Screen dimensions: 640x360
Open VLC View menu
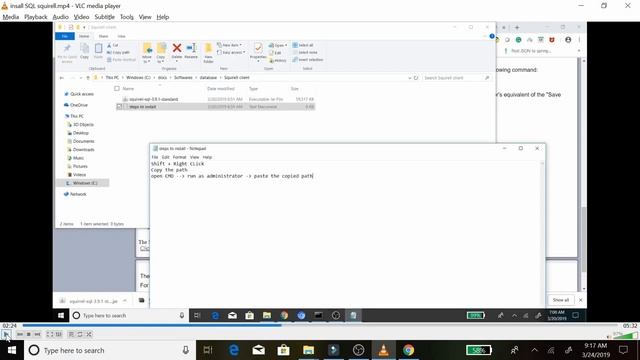pyautogui.click(x=145, y=17)
